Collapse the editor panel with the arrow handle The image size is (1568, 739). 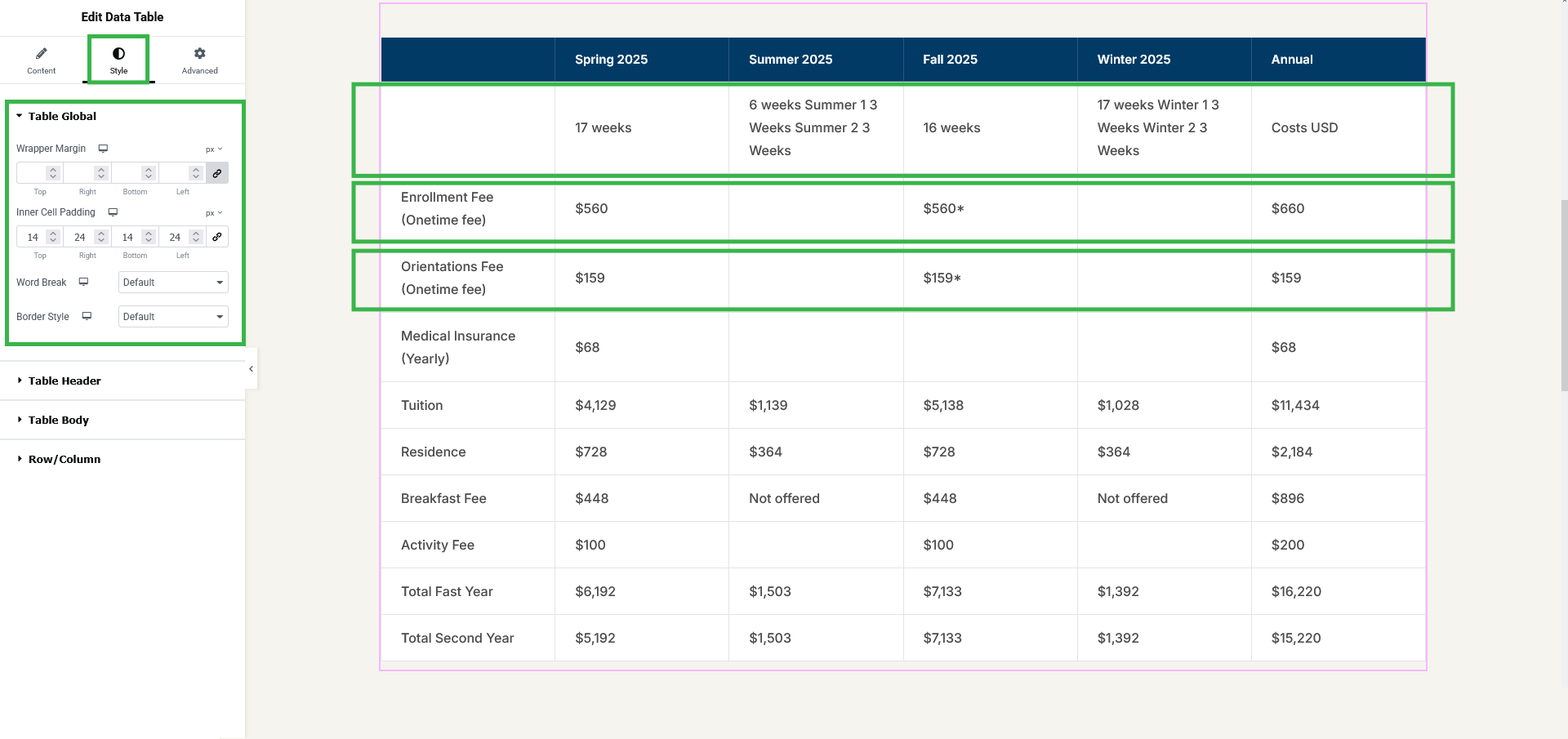[x=251, y=369]
